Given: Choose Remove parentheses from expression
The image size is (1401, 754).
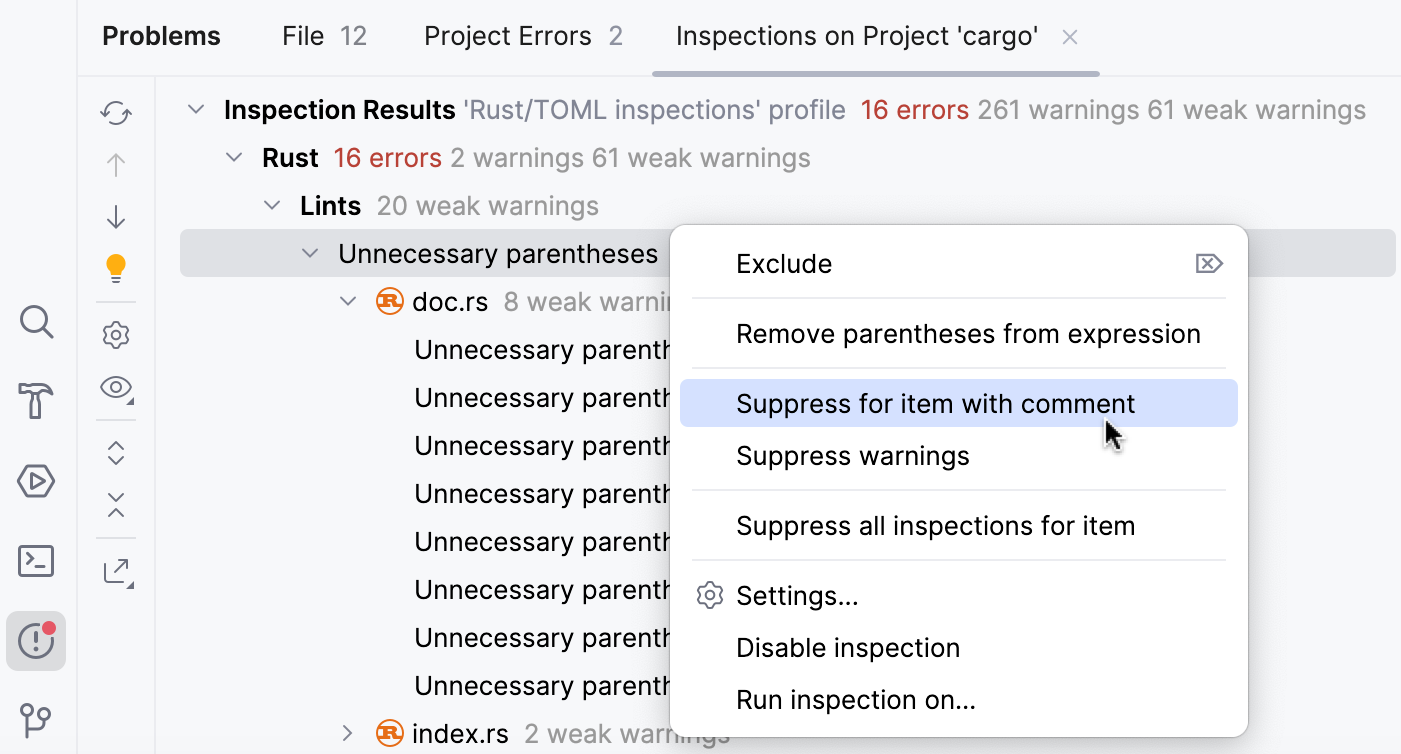Looking at the screenshot, I should [x=968, y=334].
